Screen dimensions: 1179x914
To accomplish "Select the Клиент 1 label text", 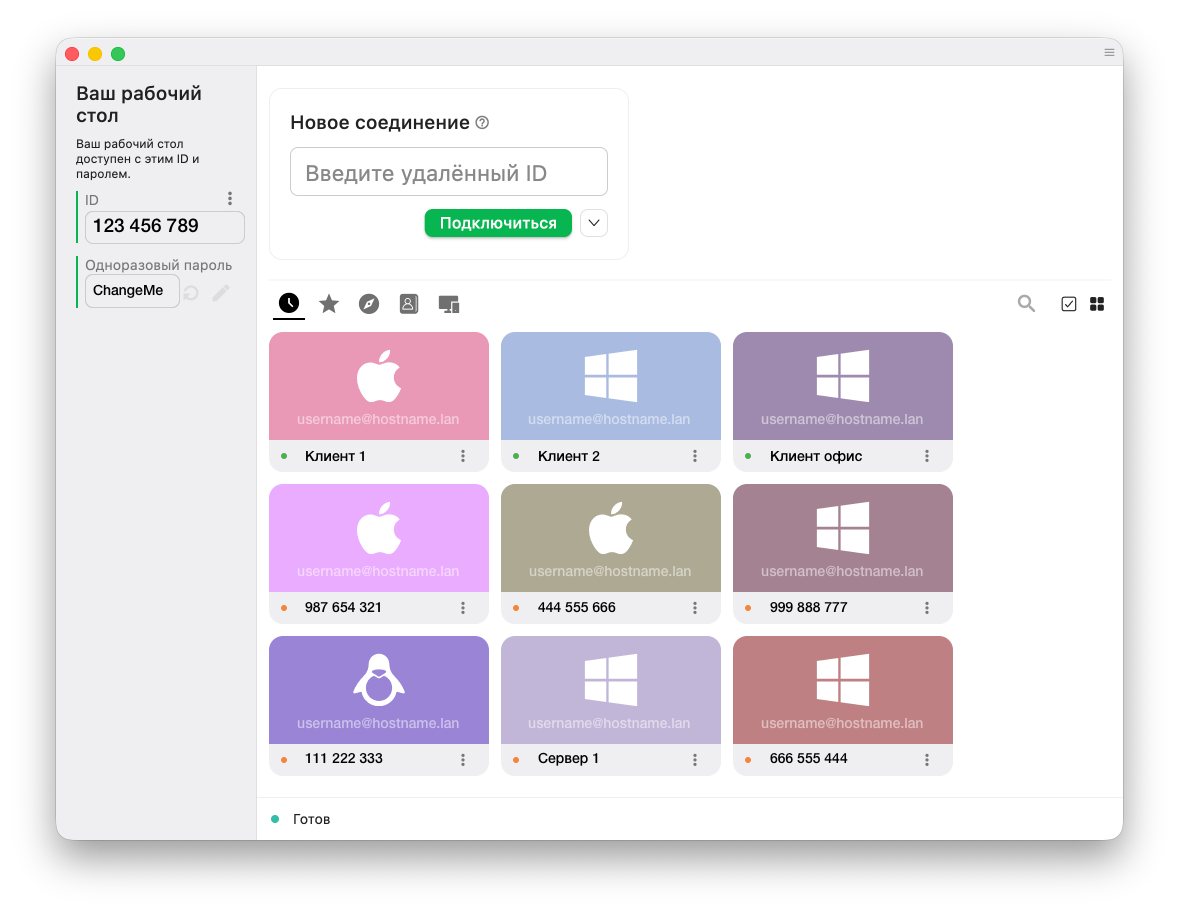I will [x=335, y=456].
